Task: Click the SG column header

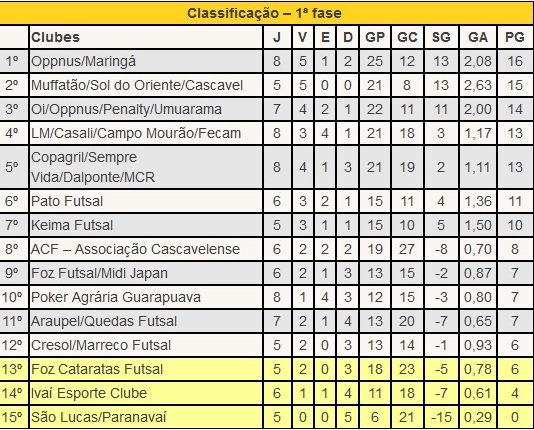Action: [x=441, y=37]
